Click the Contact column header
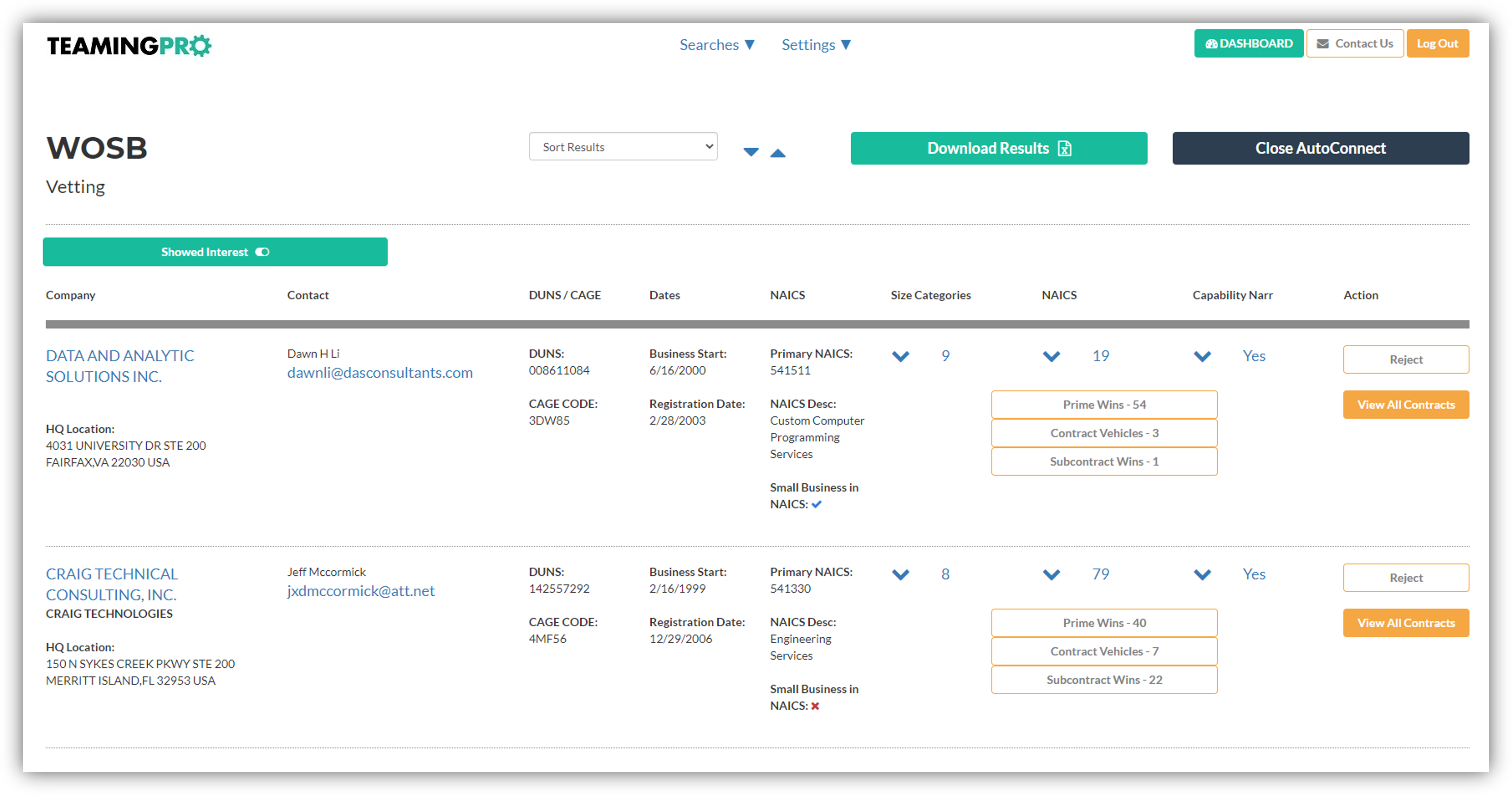This screenshot has height=795, width=1512. pyautogui.click(x=308, y=295)
